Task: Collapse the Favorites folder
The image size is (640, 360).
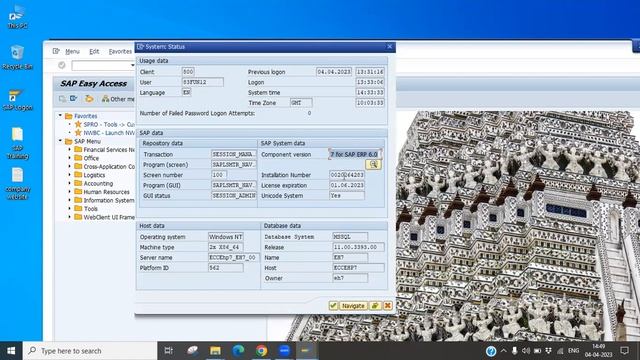Action: pos(60,116)
